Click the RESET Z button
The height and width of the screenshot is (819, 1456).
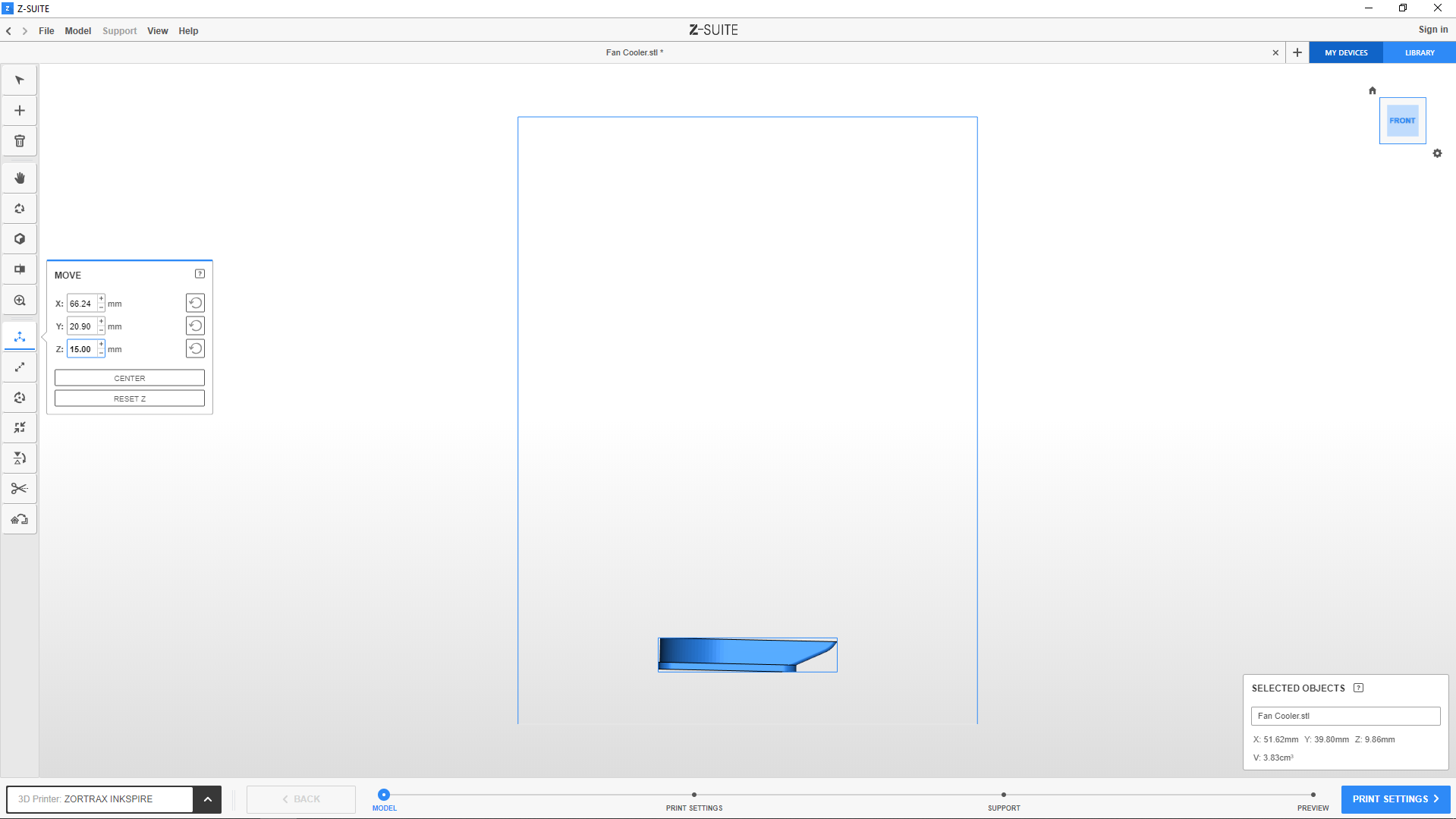[x=130, y=398]
